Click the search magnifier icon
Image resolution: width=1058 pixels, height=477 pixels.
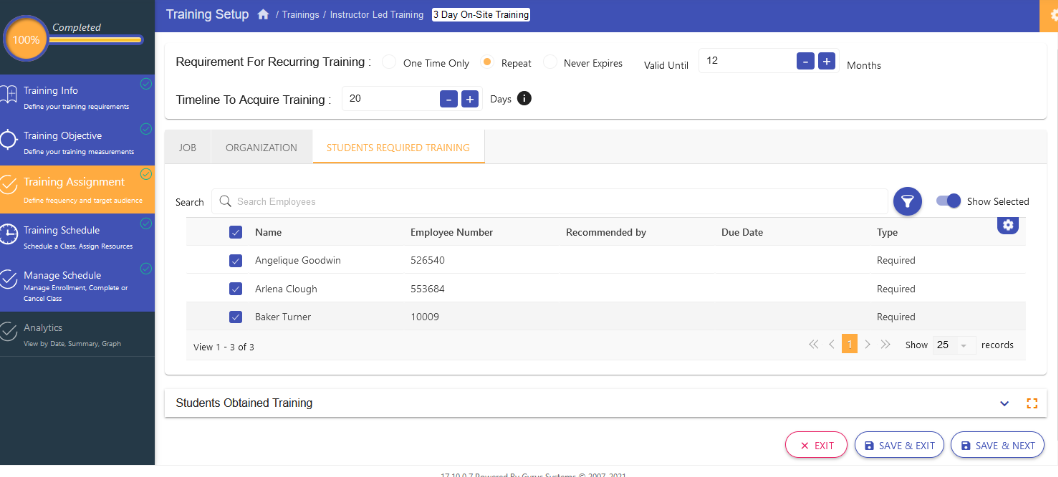[x=226, y=201]
